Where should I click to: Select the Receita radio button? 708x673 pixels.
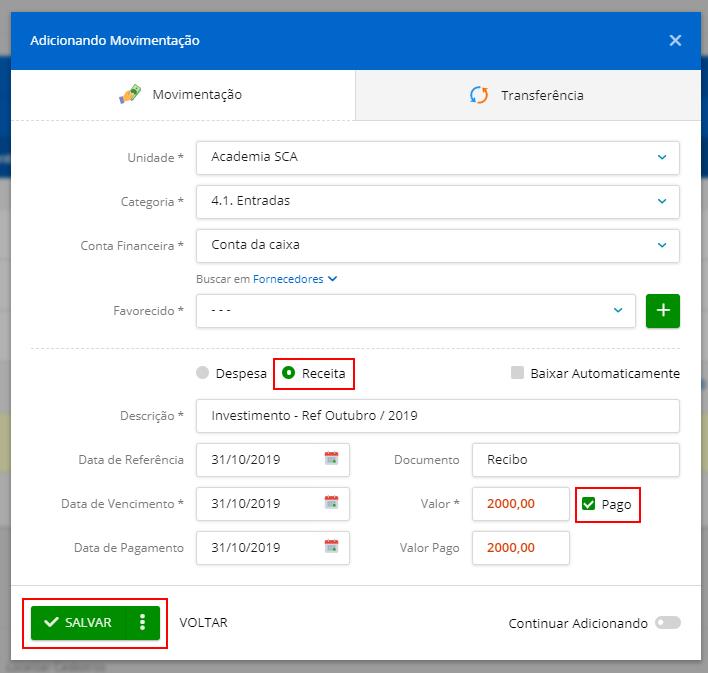coord(288,373)
